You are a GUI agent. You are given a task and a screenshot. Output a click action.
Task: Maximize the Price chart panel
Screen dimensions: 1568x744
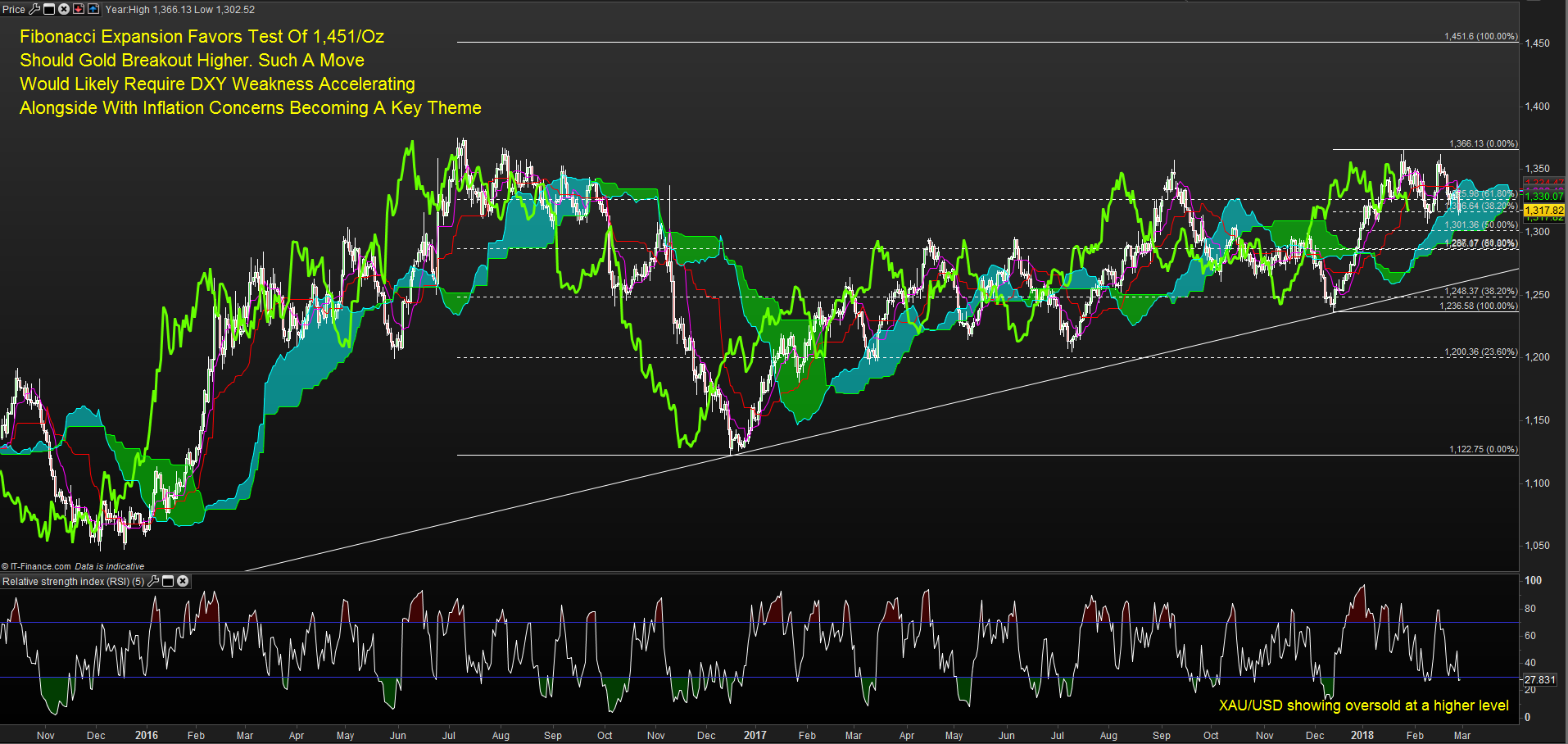(49, 9)
